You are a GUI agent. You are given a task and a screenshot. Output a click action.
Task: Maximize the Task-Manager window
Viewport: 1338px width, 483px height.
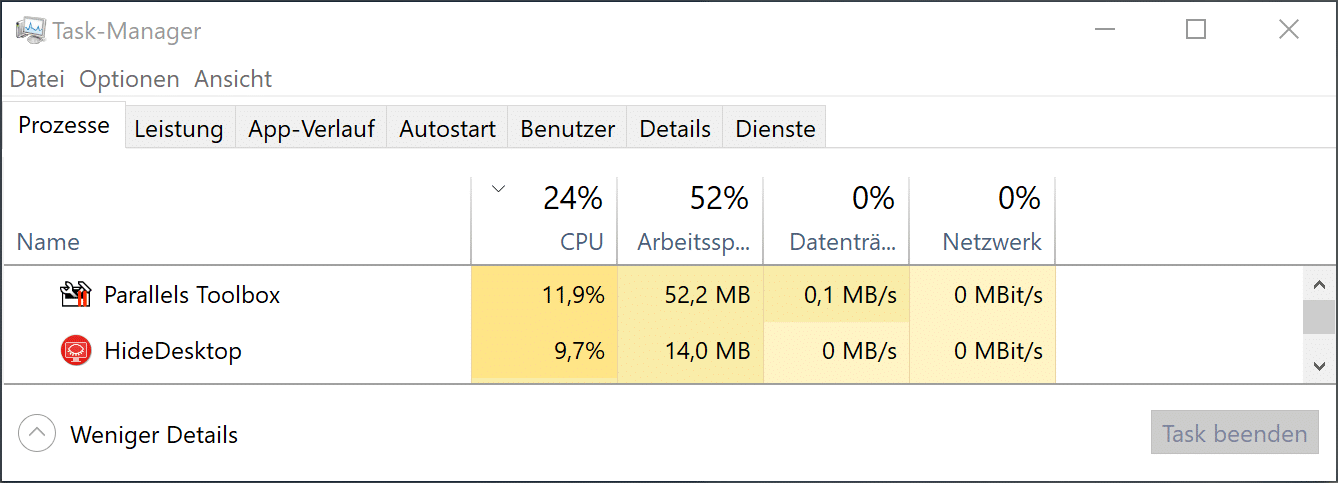tap(1196, 30)
